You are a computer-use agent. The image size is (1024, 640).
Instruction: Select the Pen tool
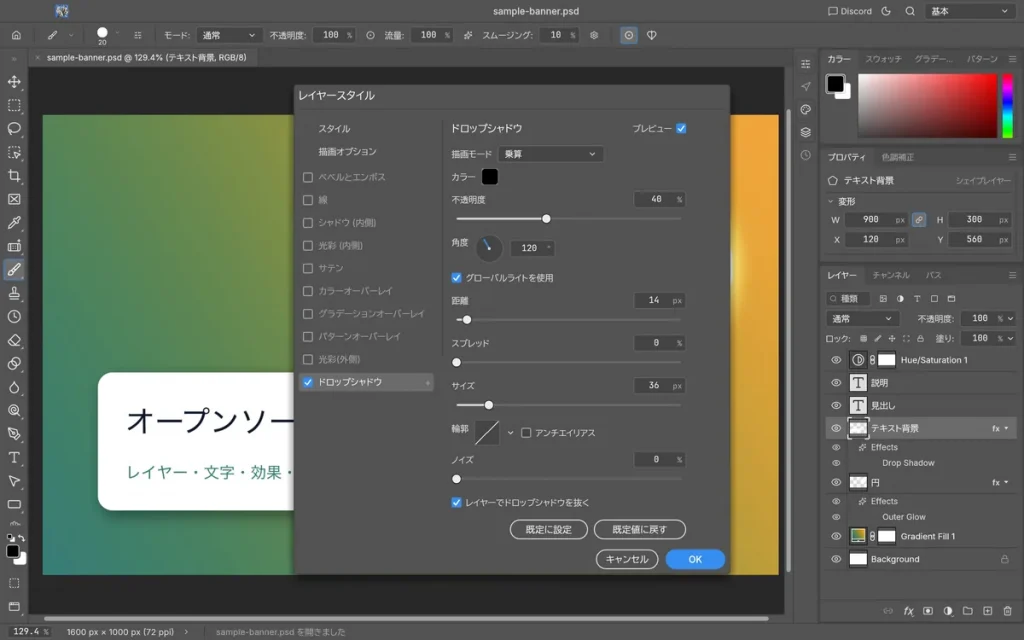click(x=14, y=434)
